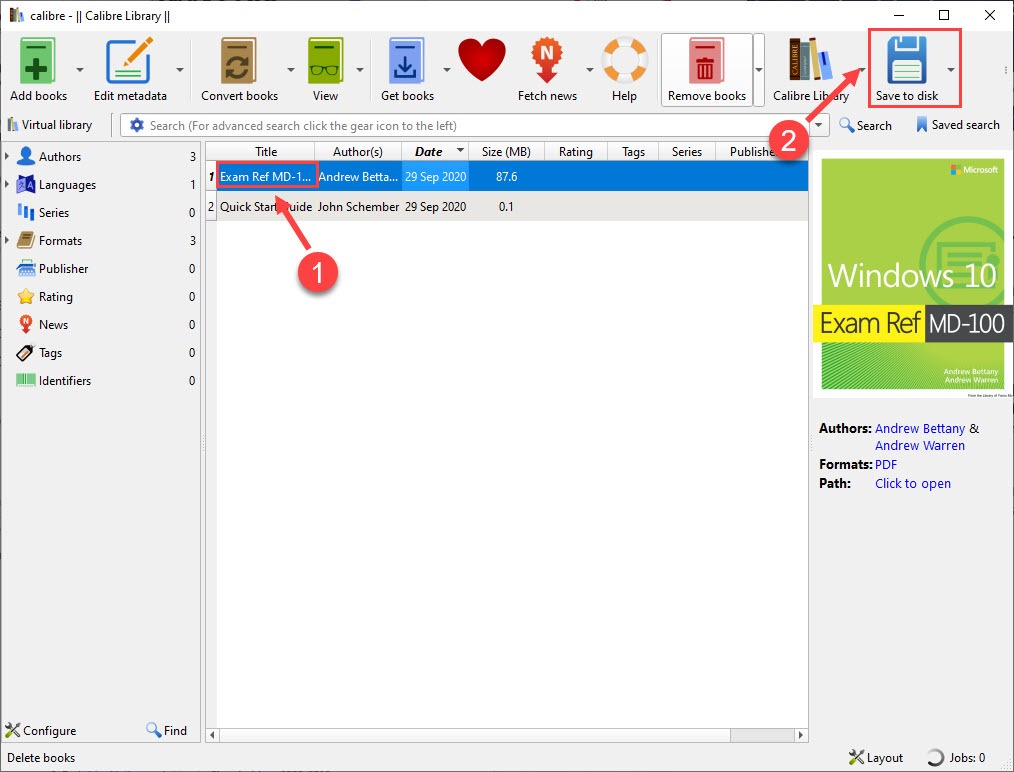Image resolution: width=1014 pixels, height=772 pixels.
Task: Click the Search button with magnifier
Action: tap(865, 125)
